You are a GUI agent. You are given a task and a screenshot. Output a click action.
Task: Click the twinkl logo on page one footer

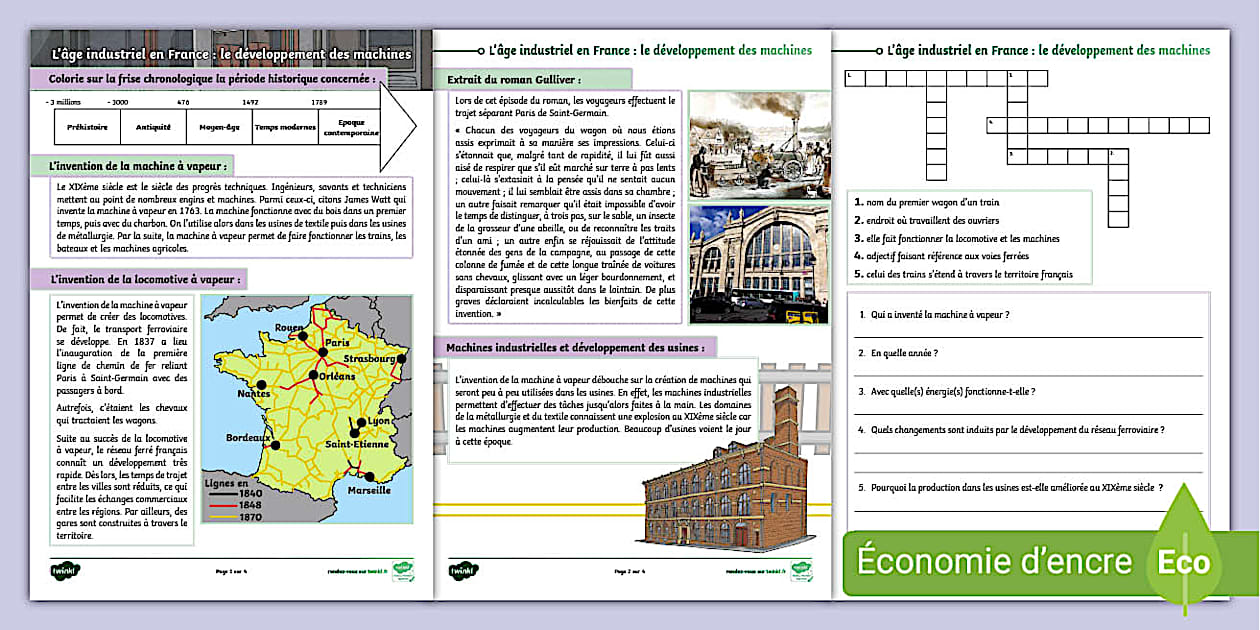(x=66, y=570)
